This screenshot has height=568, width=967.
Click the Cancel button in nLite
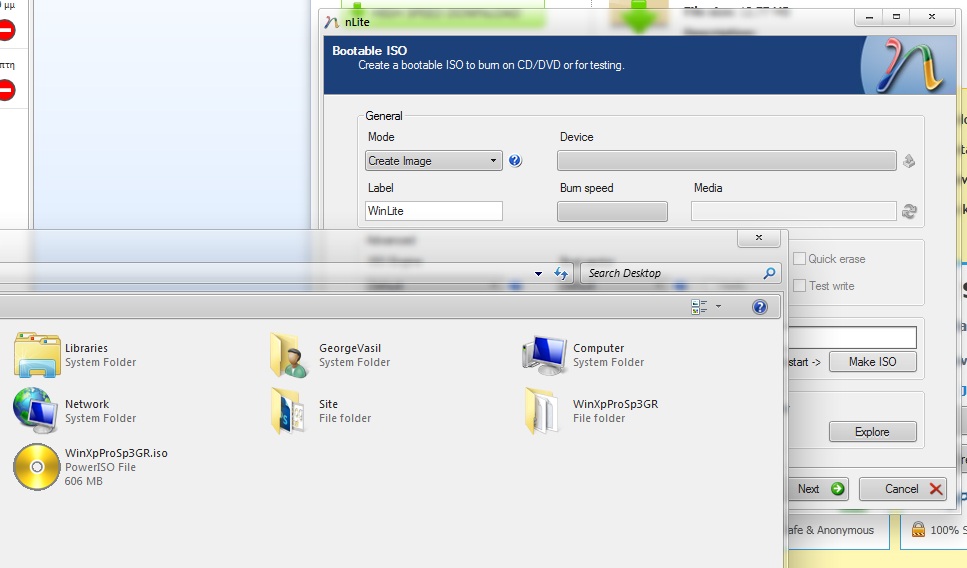tap(903, 489)
